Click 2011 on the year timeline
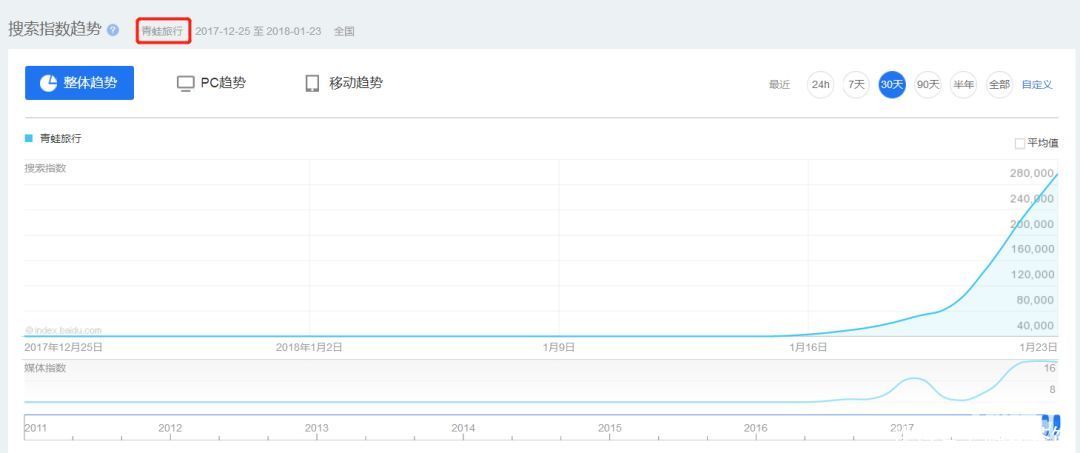The height and width of the screenshot is (453, 1080). (35, 428)
